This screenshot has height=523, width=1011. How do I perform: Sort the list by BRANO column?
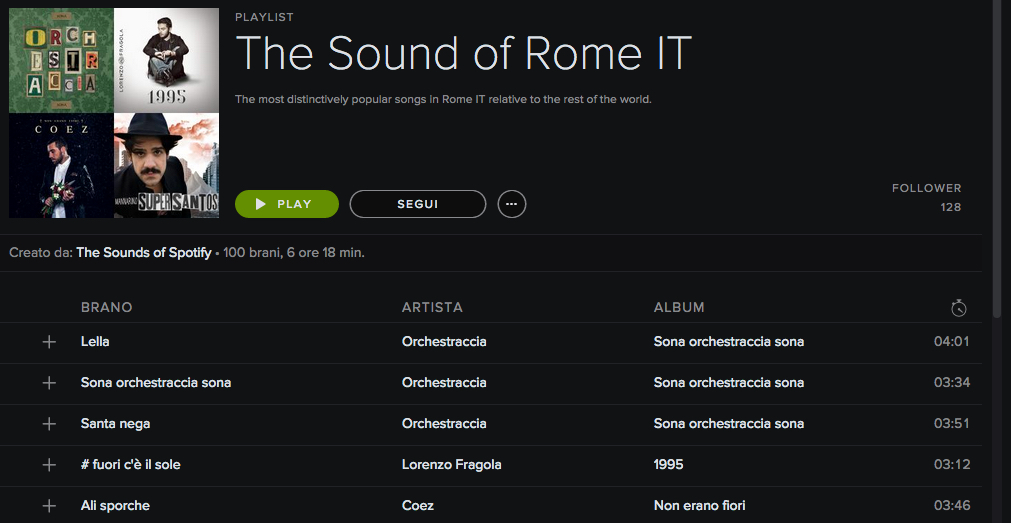106,308
